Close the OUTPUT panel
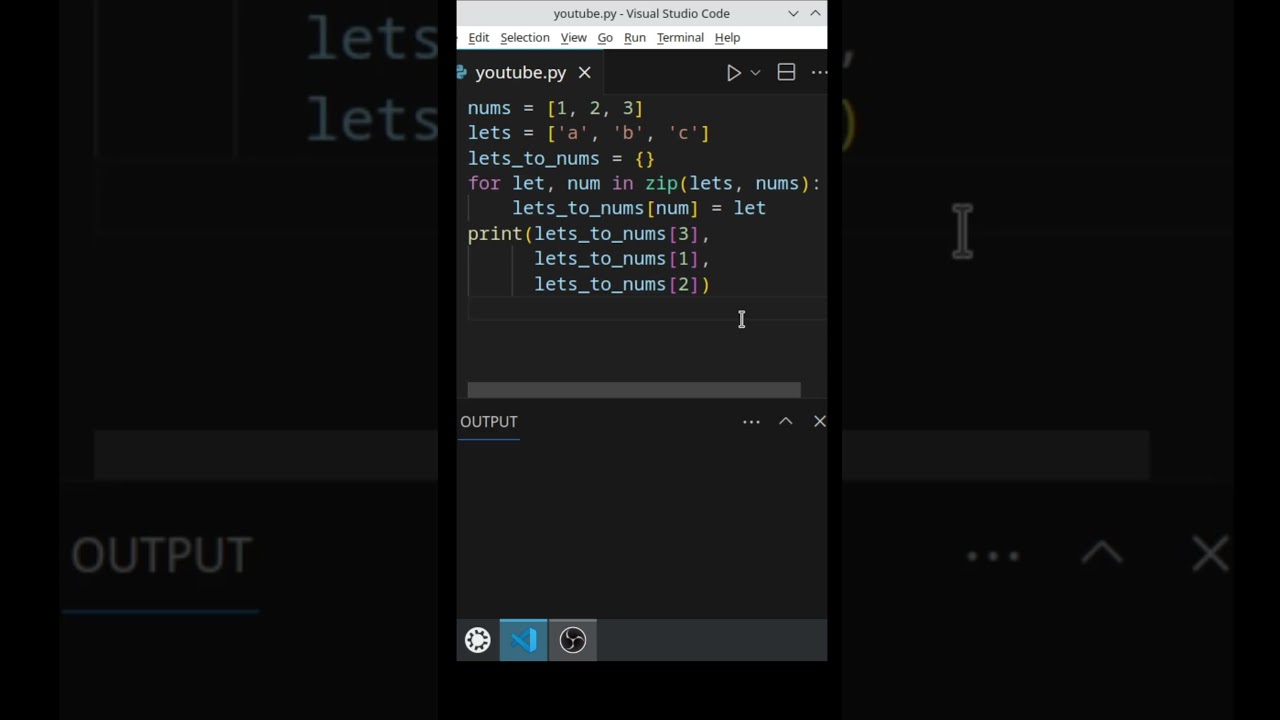This screenshot has width=1280, height=720. (820, 421)
